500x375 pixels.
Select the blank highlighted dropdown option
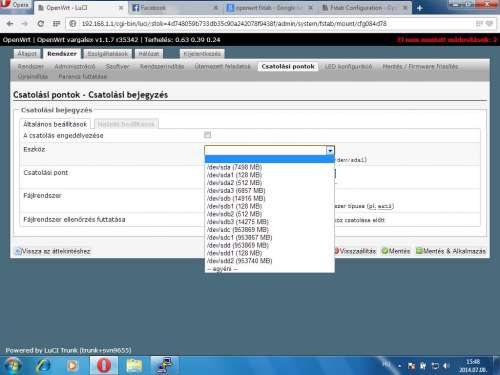[269, 159]
